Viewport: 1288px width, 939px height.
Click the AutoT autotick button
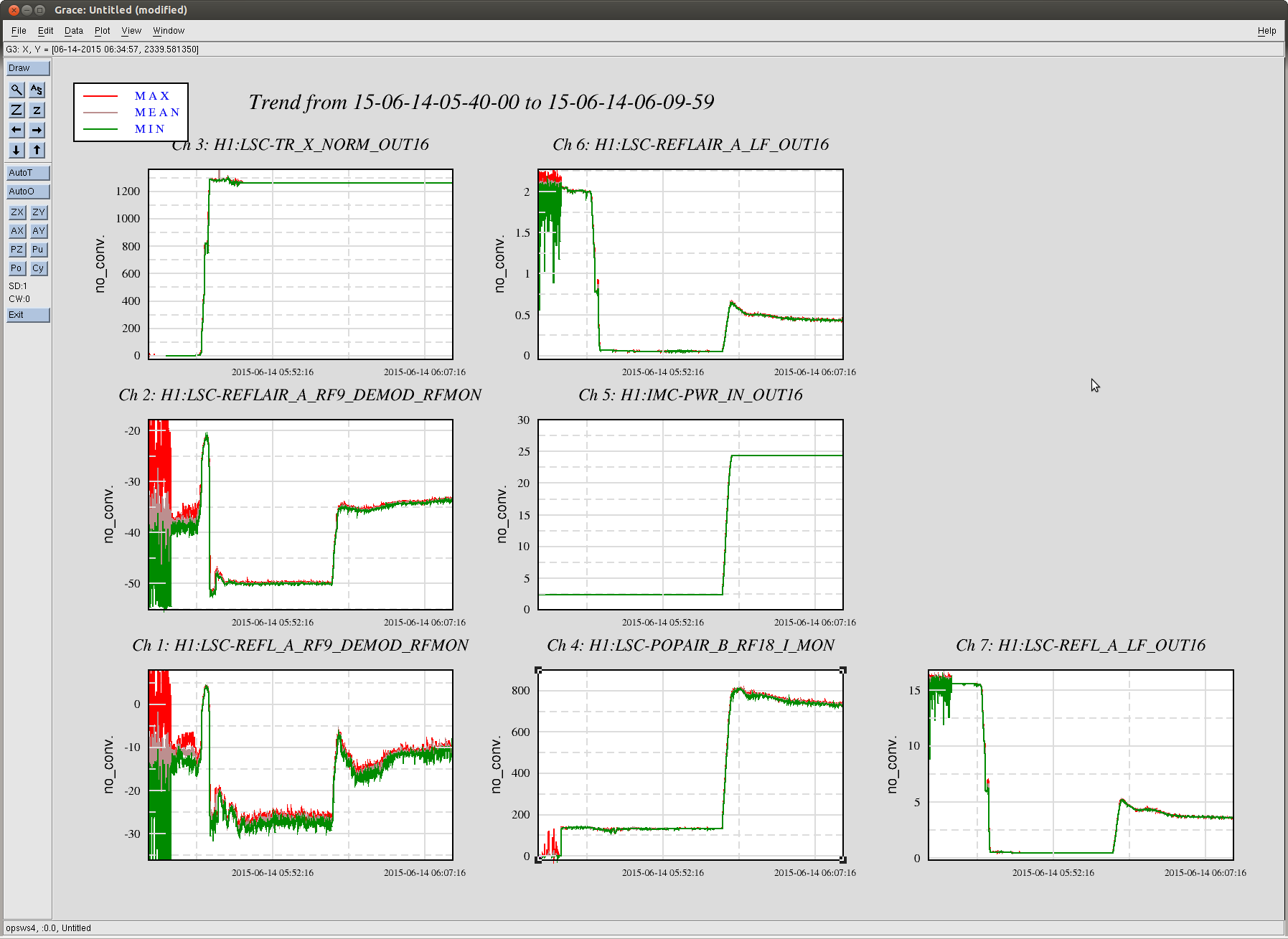tap(28, 173)
